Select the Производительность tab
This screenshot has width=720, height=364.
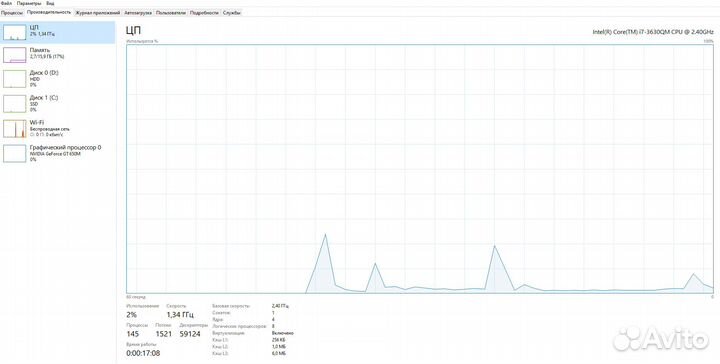49,12
